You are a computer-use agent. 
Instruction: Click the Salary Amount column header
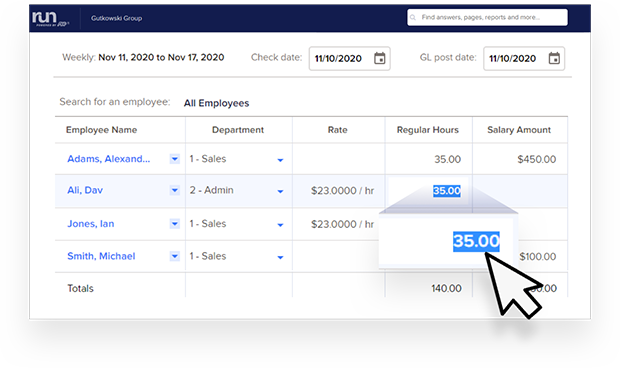pos(519,130)
